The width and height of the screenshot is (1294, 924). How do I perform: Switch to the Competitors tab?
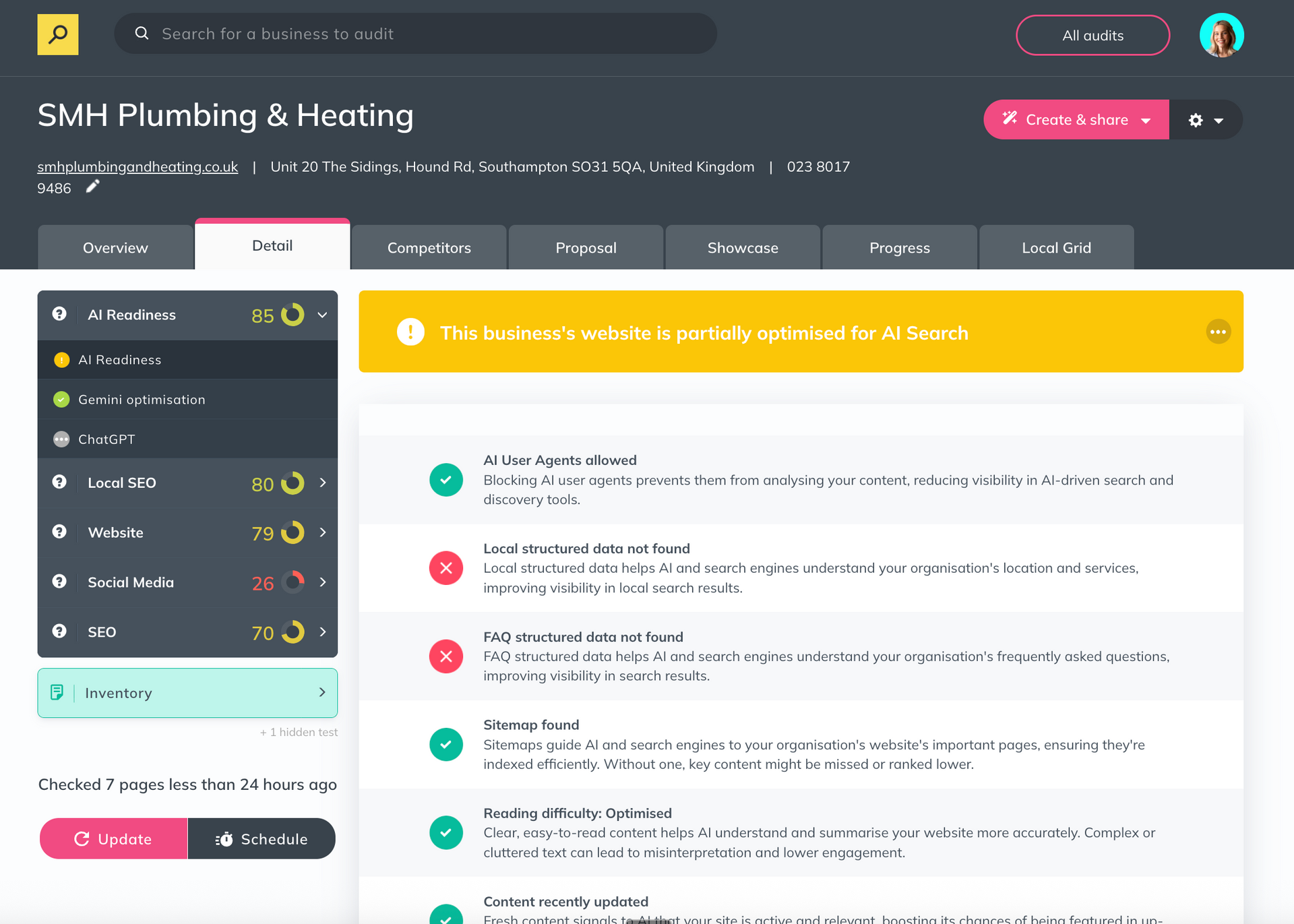tap(429, 247)
